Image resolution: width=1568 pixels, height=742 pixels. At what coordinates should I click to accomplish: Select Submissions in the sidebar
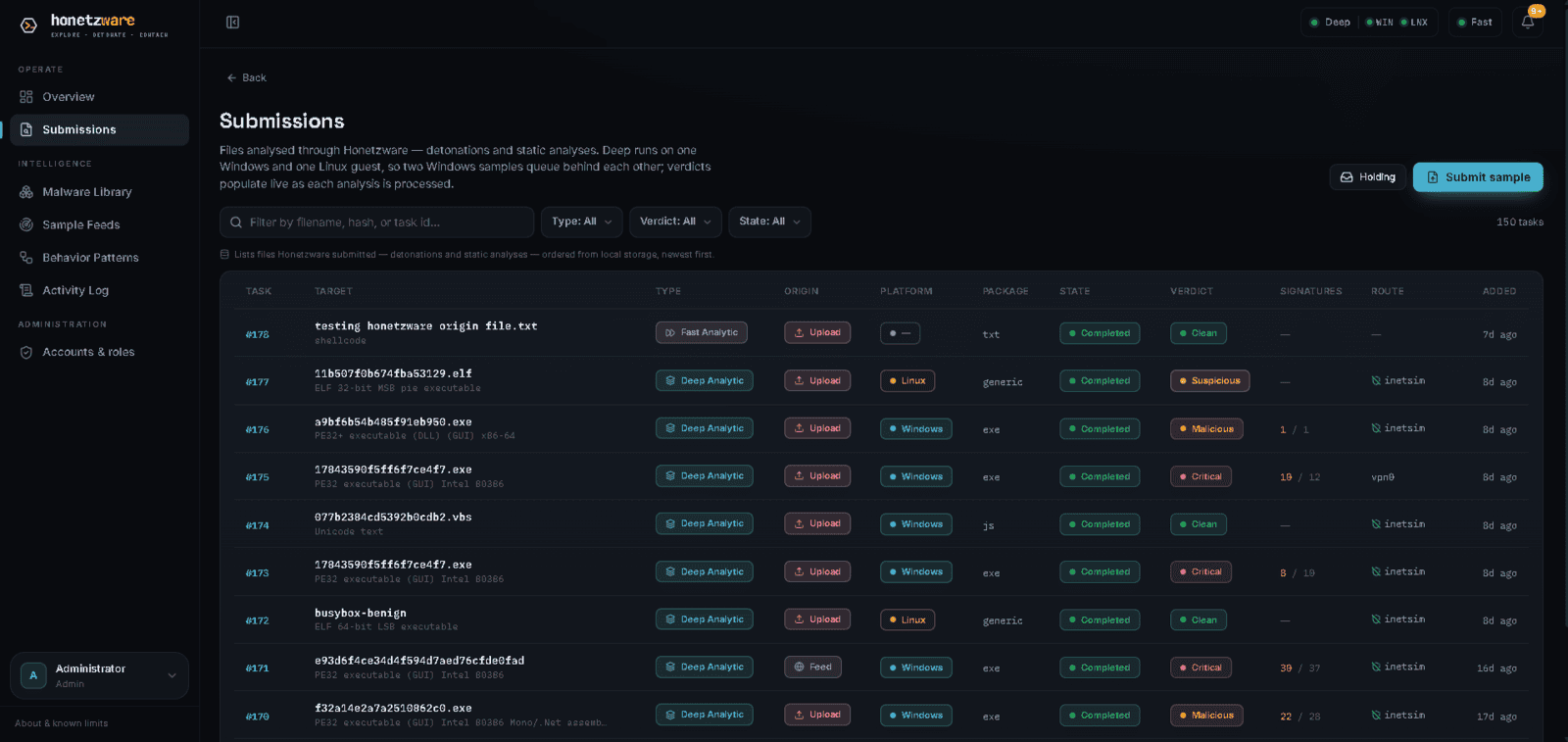(x=99, y=130)
